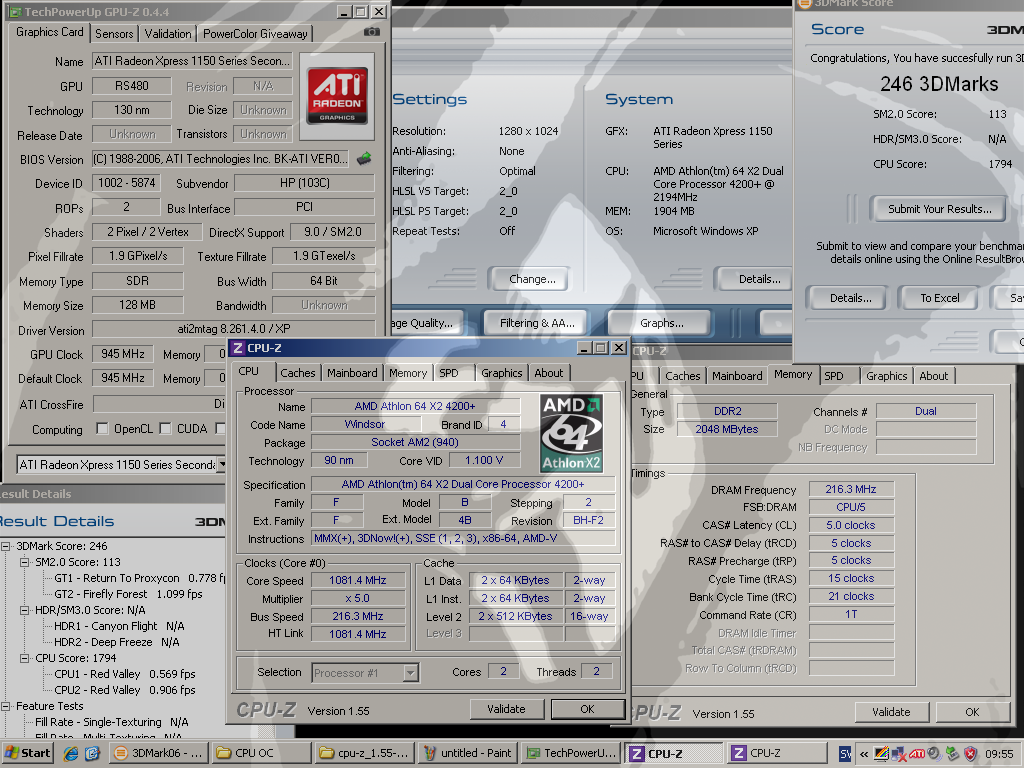This screenshot has height=768, width=1024.
Task: Collapse the Feature Tests tree node
Action: click(x=6, y=707)
